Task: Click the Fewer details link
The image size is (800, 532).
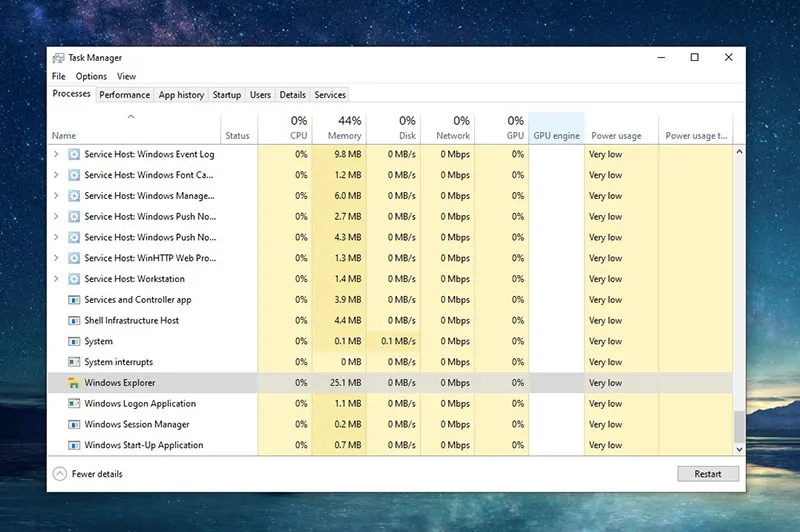Action: 97,474
